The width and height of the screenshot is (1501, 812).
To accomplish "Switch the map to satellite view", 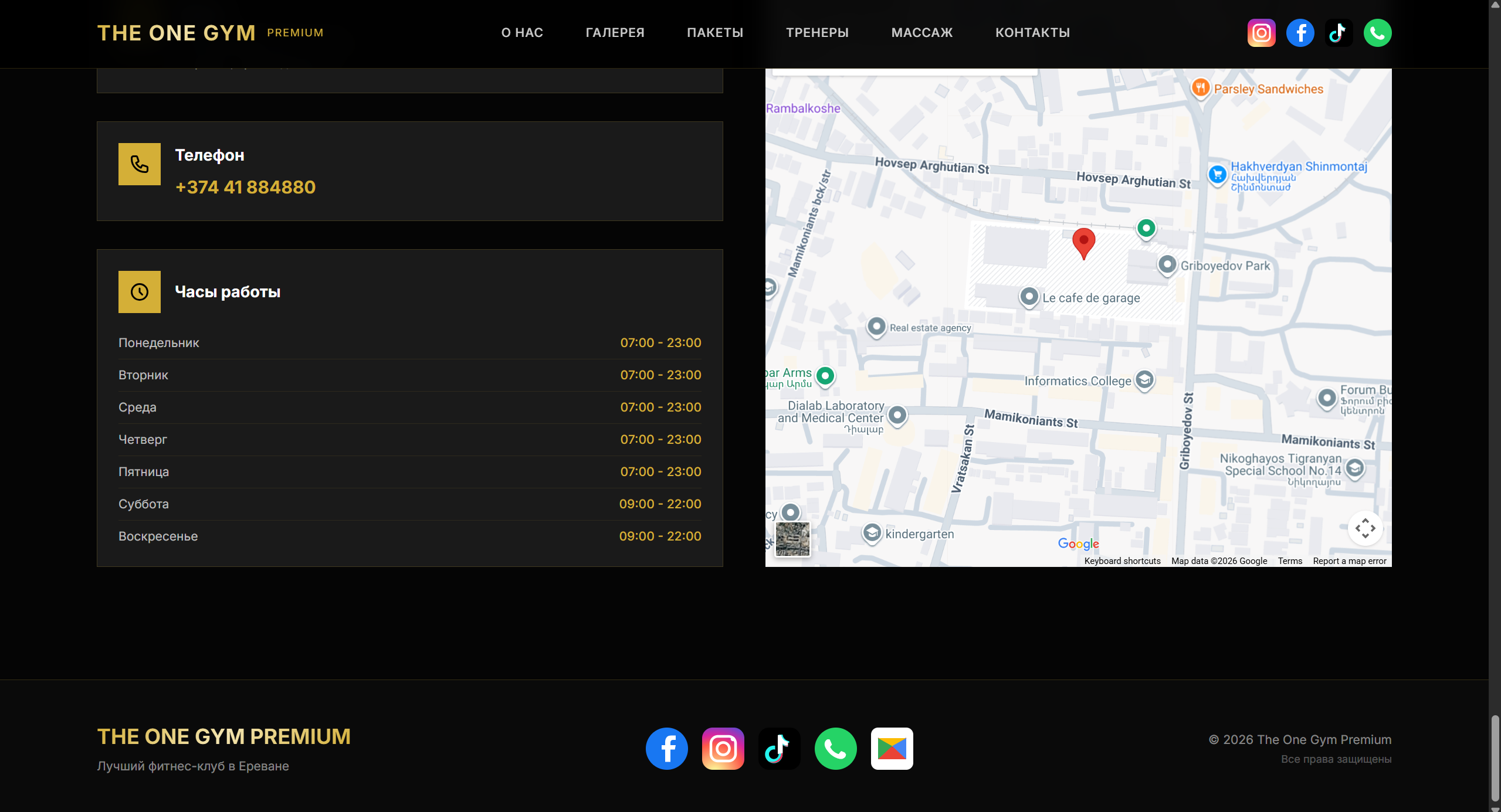I will click(x=791, y=538).
